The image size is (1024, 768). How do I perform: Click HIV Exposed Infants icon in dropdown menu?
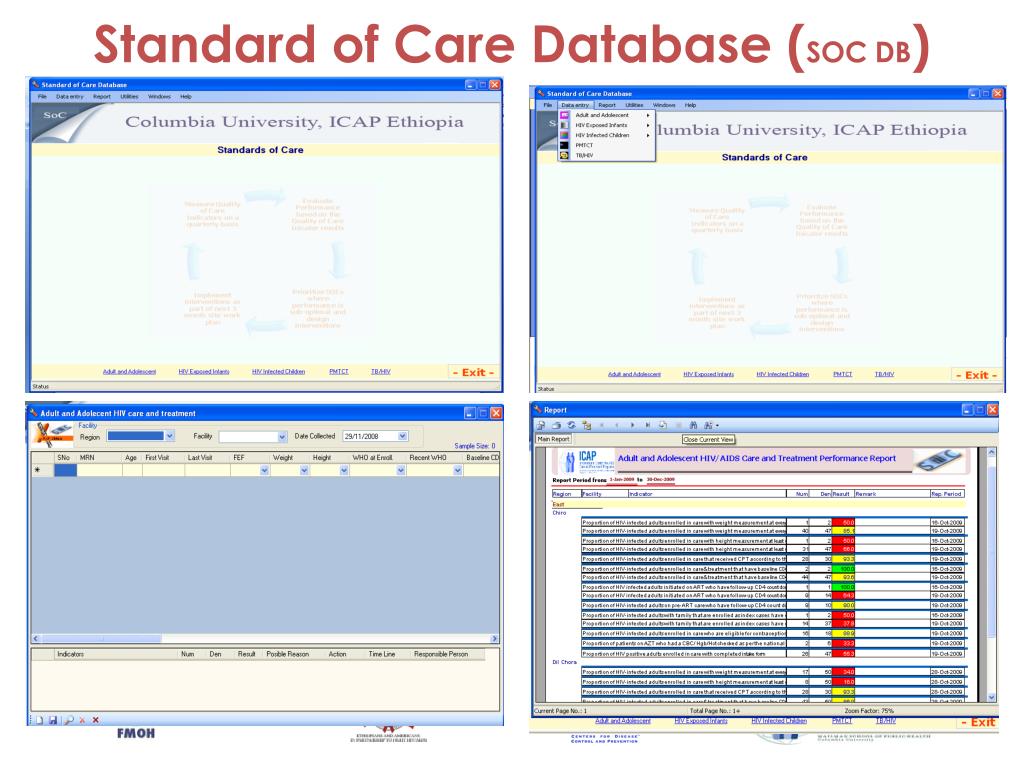[565, 125]
